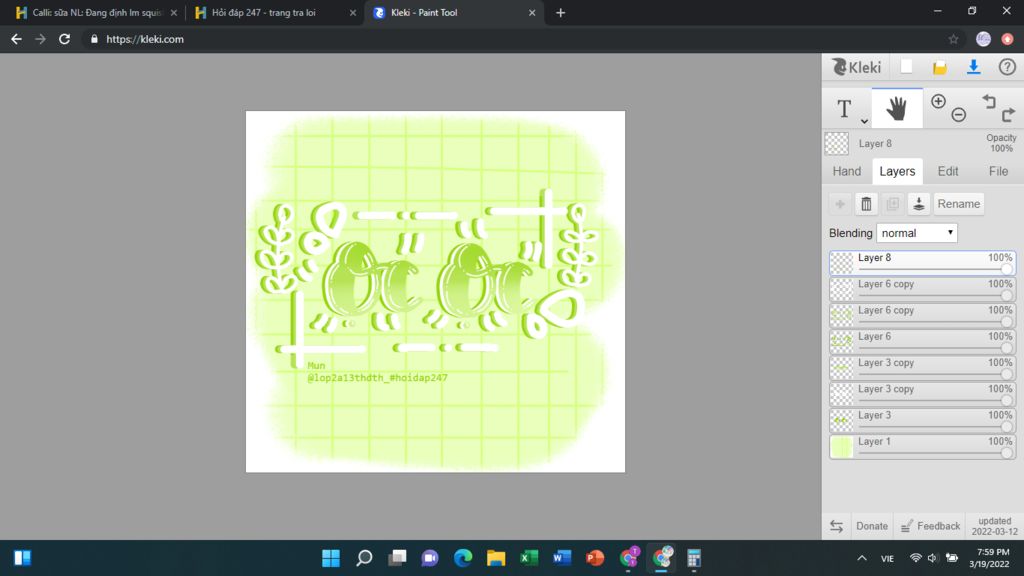Select the upper Layer 6 copy
Image resolution: width=1024 pixels, height=576 pixels.
(x=922, y=289)
